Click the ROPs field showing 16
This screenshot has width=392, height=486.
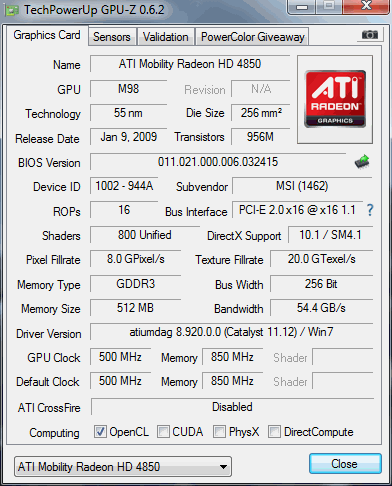coord(124,210)
